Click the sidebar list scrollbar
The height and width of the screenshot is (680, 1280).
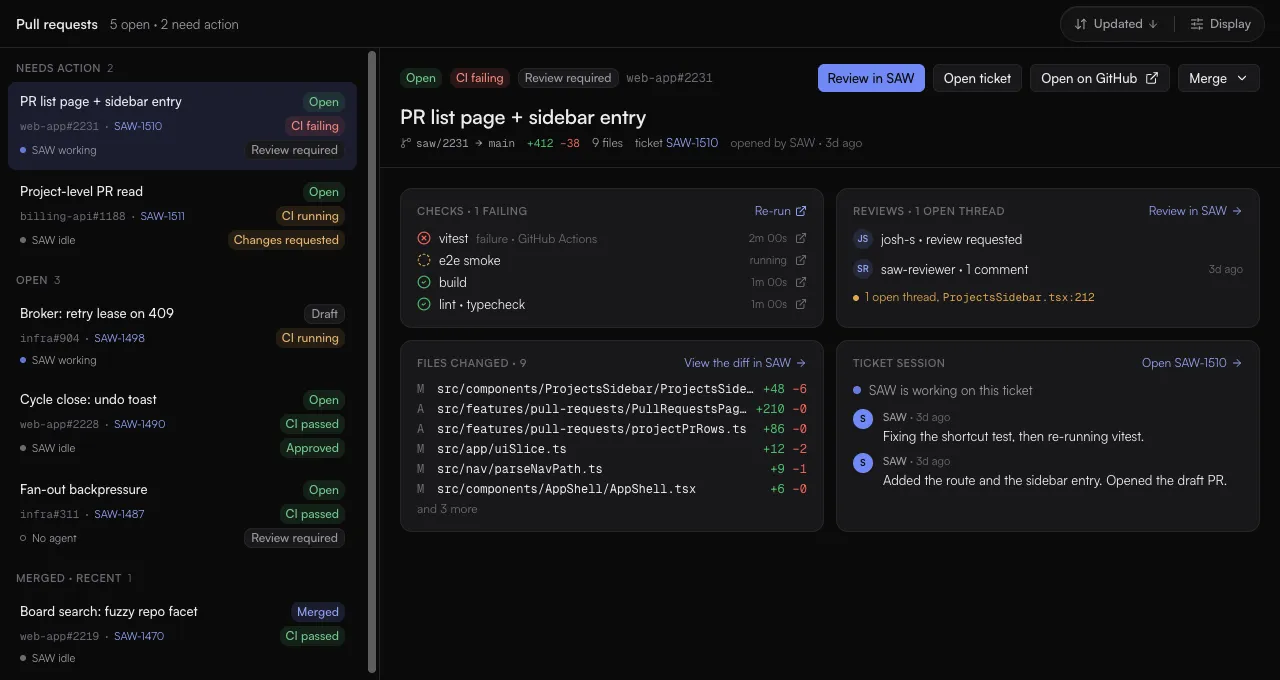[373, 362]
